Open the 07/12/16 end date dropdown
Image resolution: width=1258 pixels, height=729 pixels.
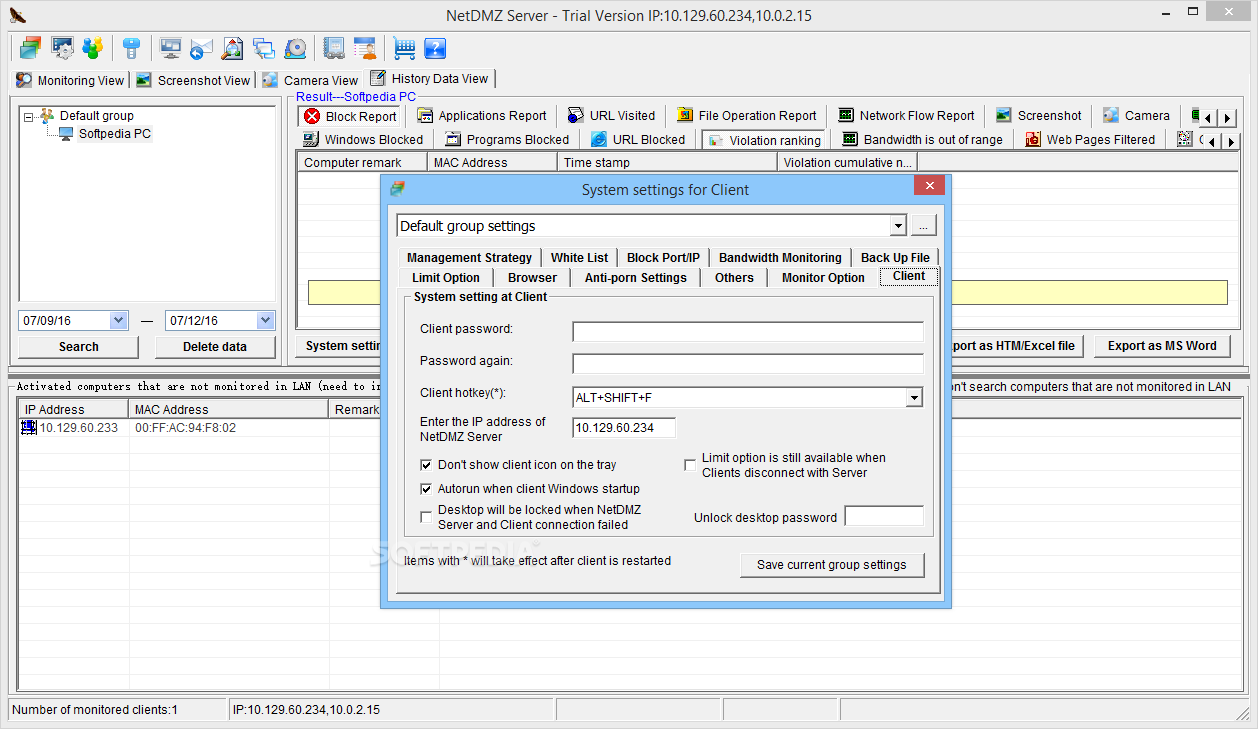click(265, 321)
